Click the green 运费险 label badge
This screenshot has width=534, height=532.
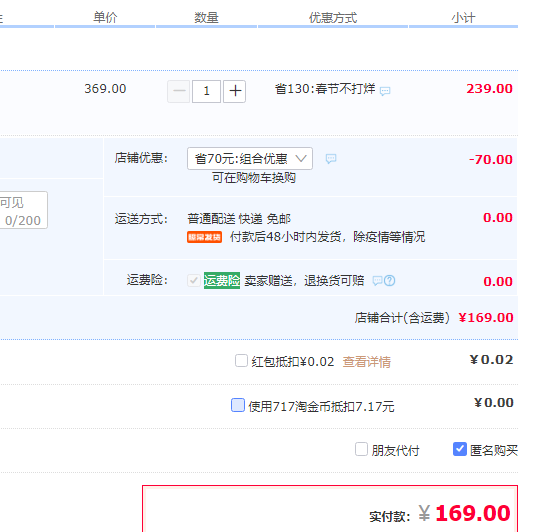[222, 281]
